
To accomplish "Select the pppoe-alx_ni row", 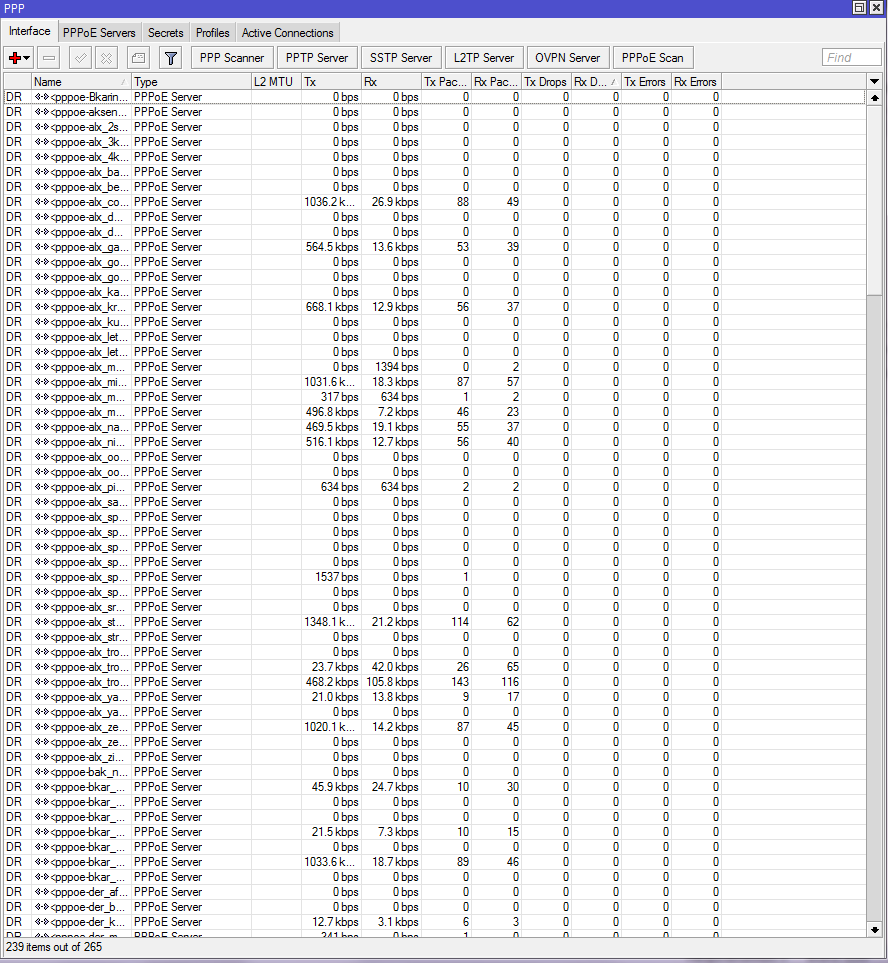I will pyautogui.click(x=435, y=442).
